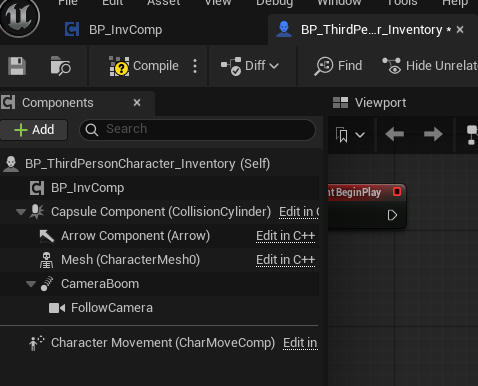This screenshot has height=386, width=478.
Task: Click the Event BeginPlay node title
Action: tap(354, 192)
